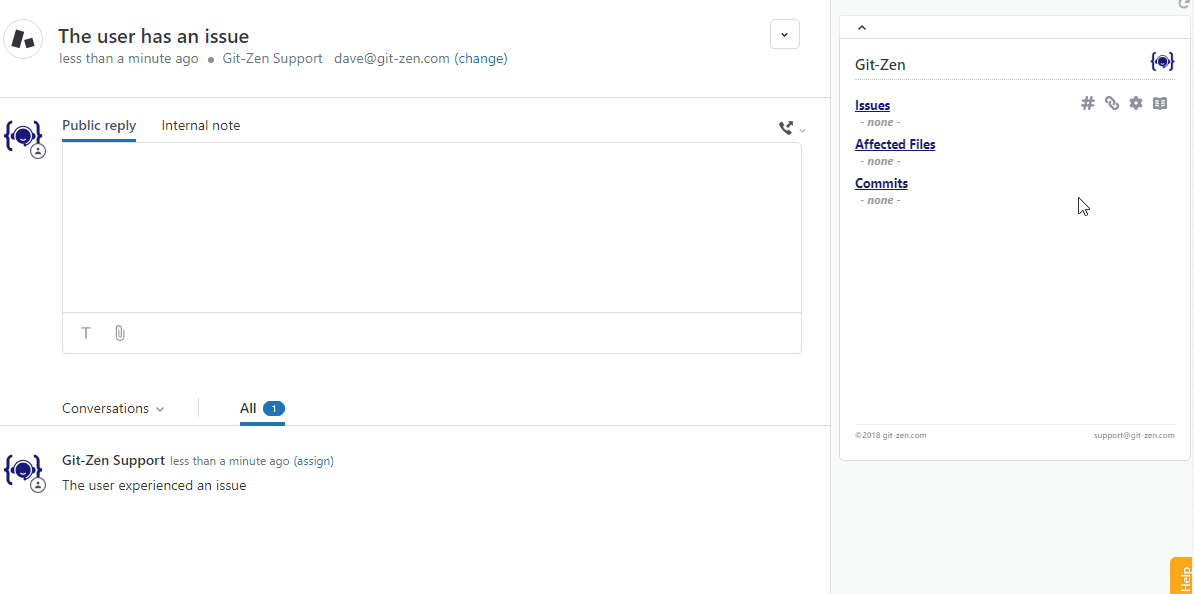Click the phone call icon above the reply box
1194x594 pixels.
[x=786, y=128]
